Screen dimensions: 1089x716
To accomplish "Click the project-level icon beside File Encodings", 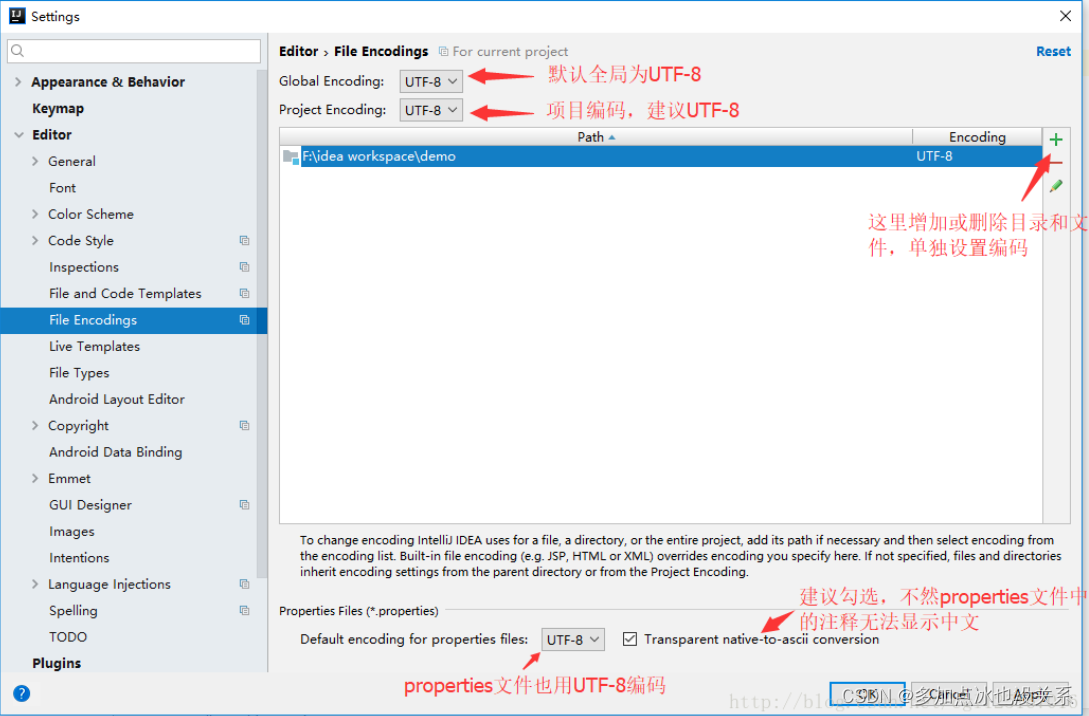I will click(244, 319).
